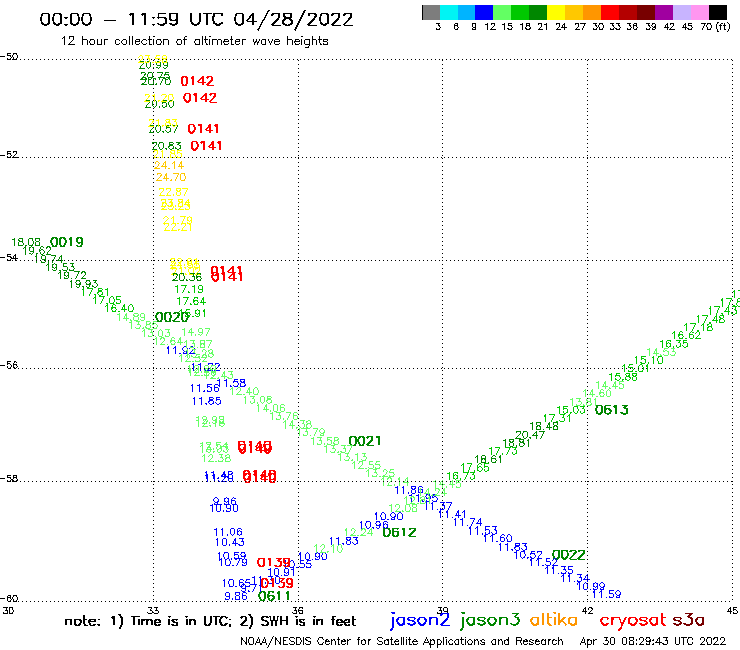The width and height of the screenshot is (740, 650).
Task: Click the cyan legend swatch above 3-6
Action: pos(449,12)
